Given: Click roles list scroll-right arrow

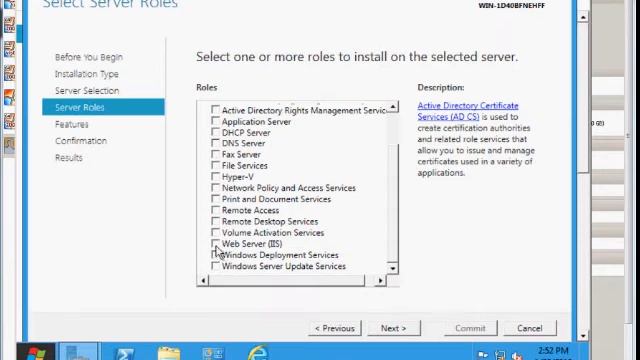Looking at the screenshot, I should click(x=380, y=280).
